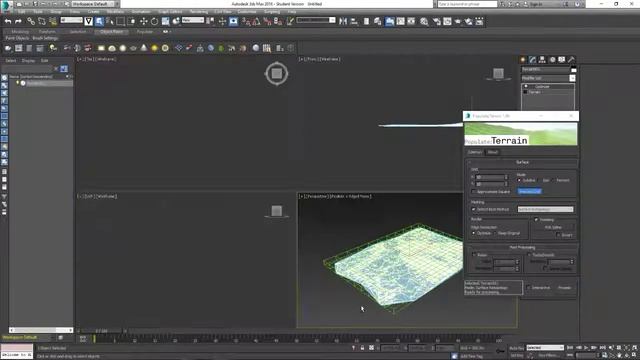The height and width of the screenshot is (360, 640).
Task: Select the Optimize edge intersection option
Action: click(474, 233)
